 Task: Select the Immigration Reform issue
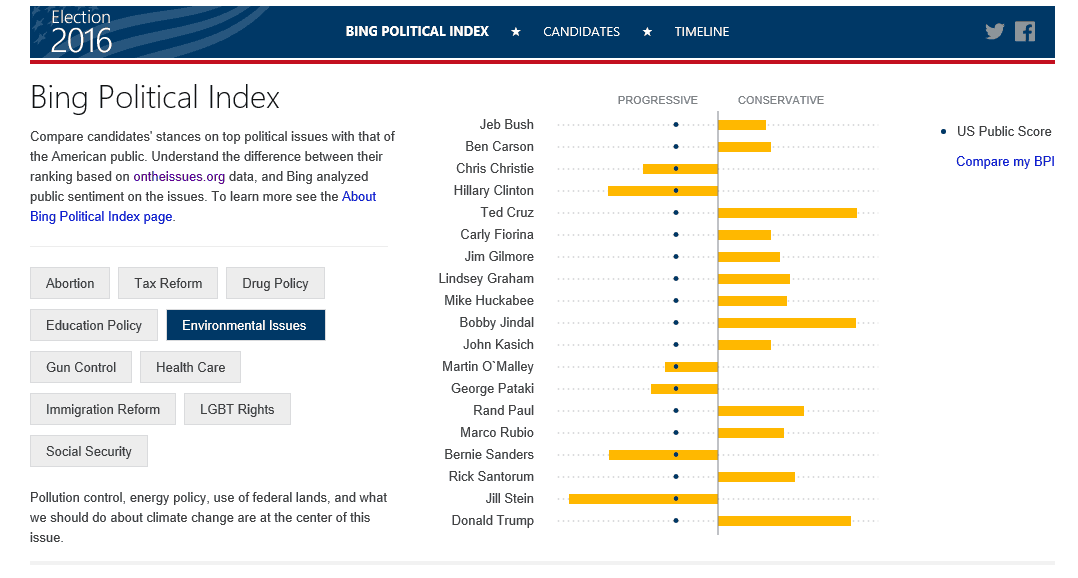pyautogui.click(x=103, y=409)
